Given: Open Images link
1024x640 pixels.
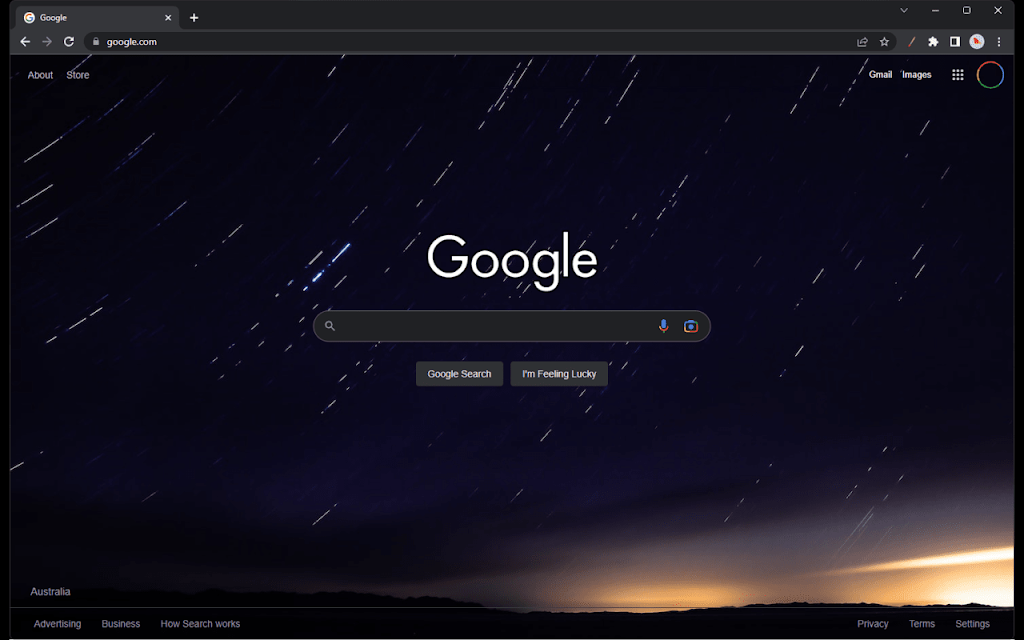Looking at the screenshot, I should pyautogui.click(x=916, y=74).
